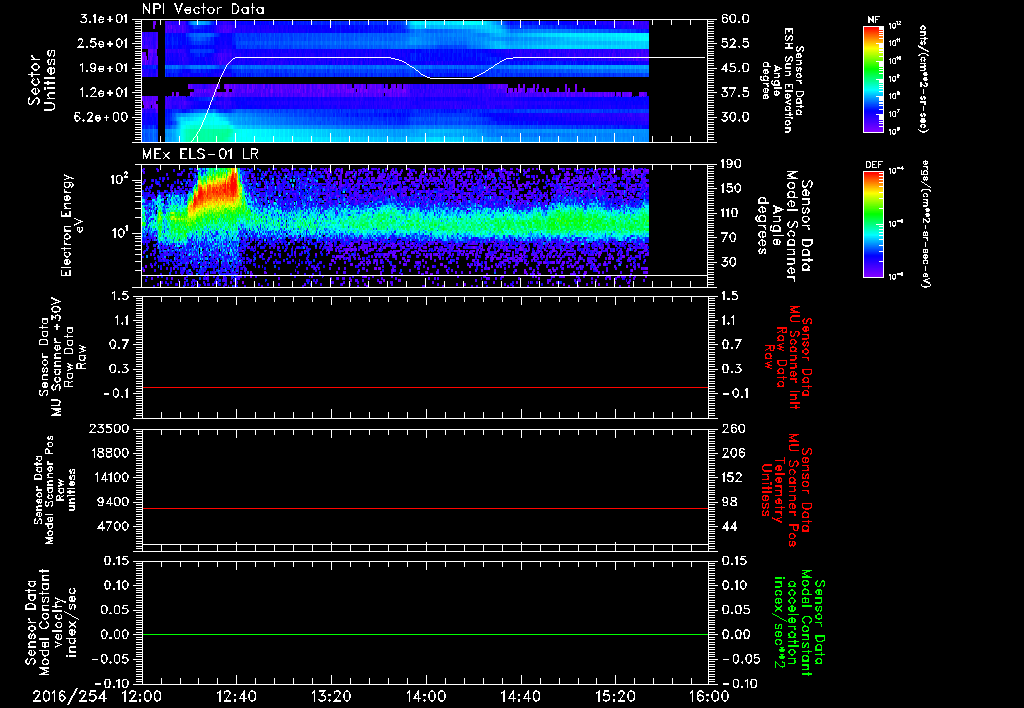This screenshot has height=708, width=1024.
Task: Click the "1.9e+01" sector tick value
Action: (x=103, y=68)
